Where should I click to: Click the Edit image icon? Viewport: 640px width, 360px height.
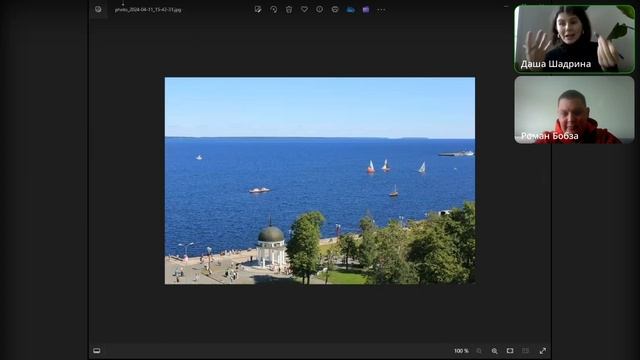(x=258, y=9)
